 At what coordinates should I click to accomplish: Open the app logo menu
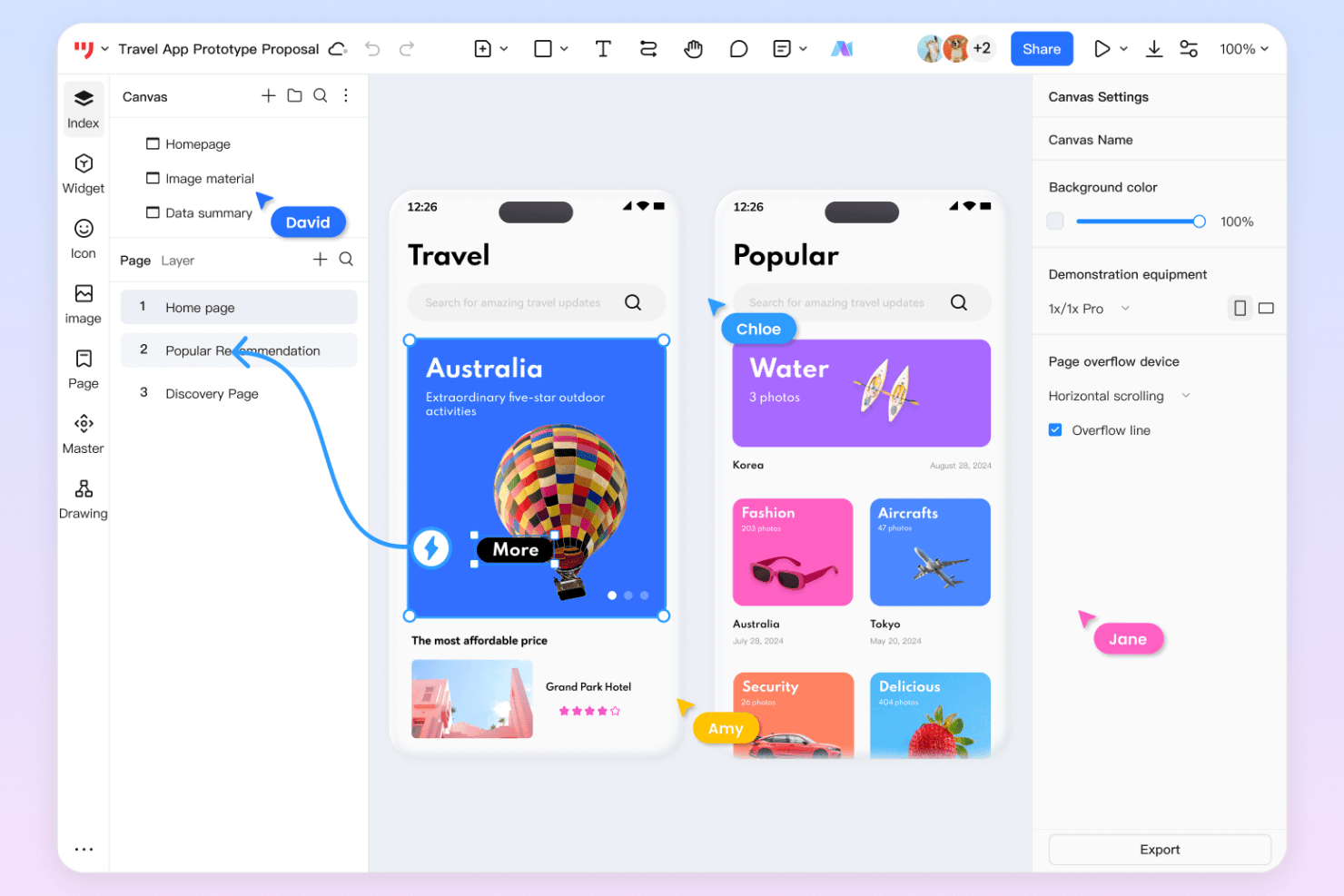click(84, 49)
